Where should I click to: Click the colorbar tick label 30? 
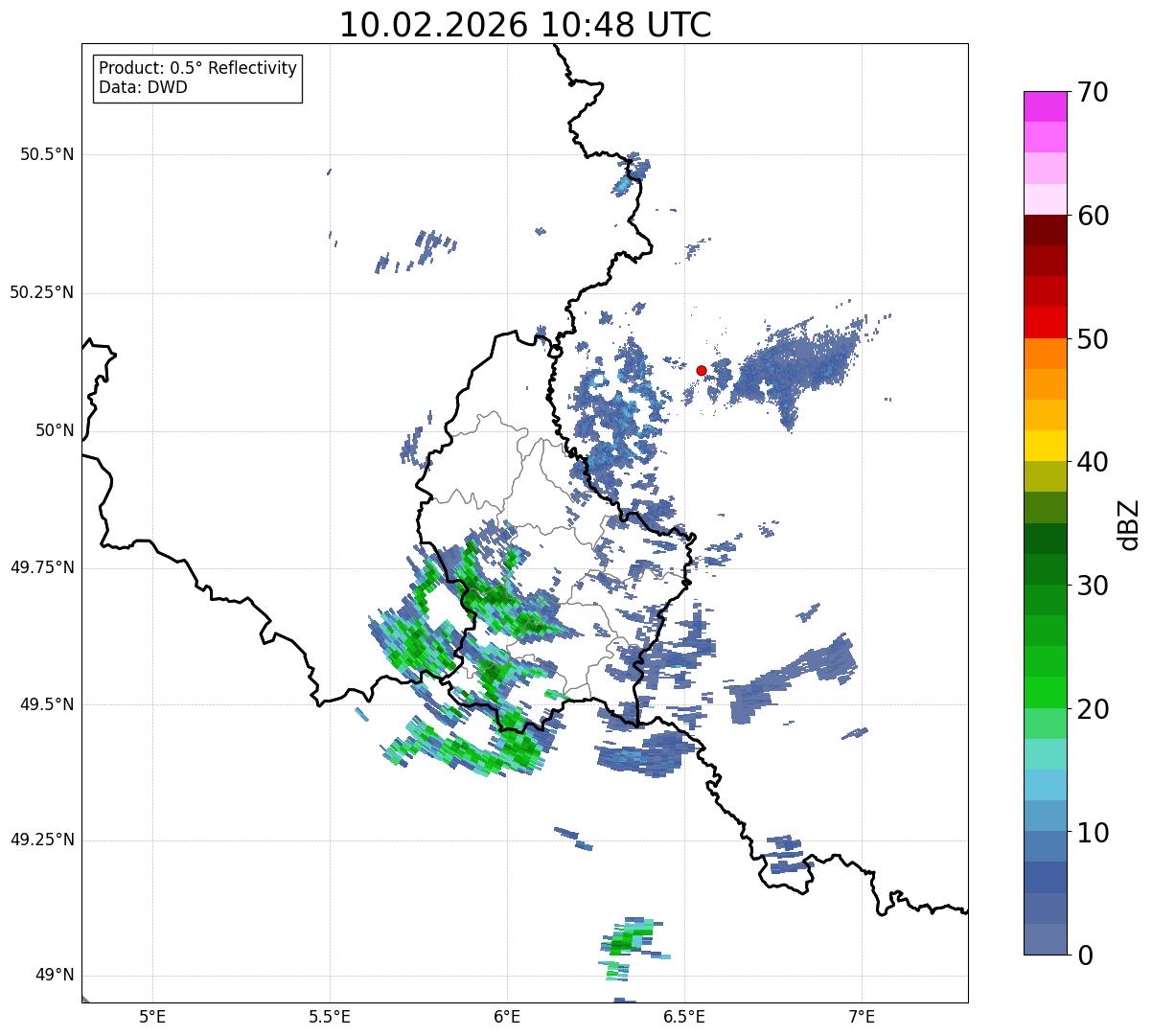tap(1092, 586)
